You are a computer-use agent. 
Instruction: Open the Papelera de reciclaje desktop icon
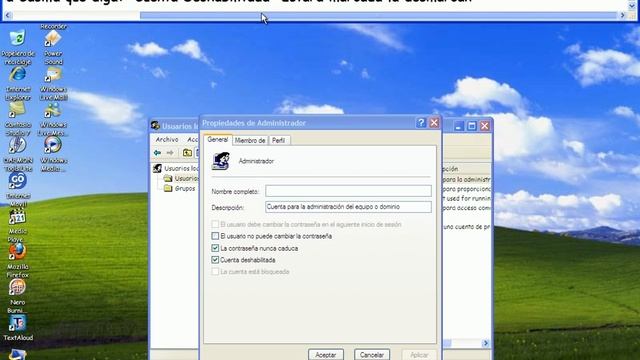point(18,38)
